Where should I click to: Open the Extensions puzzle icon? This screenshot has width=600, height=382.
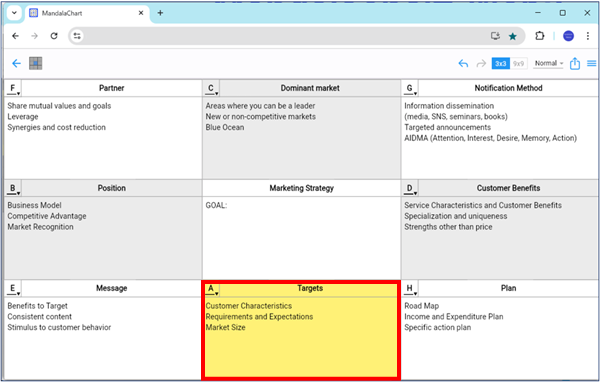[540, 36]
